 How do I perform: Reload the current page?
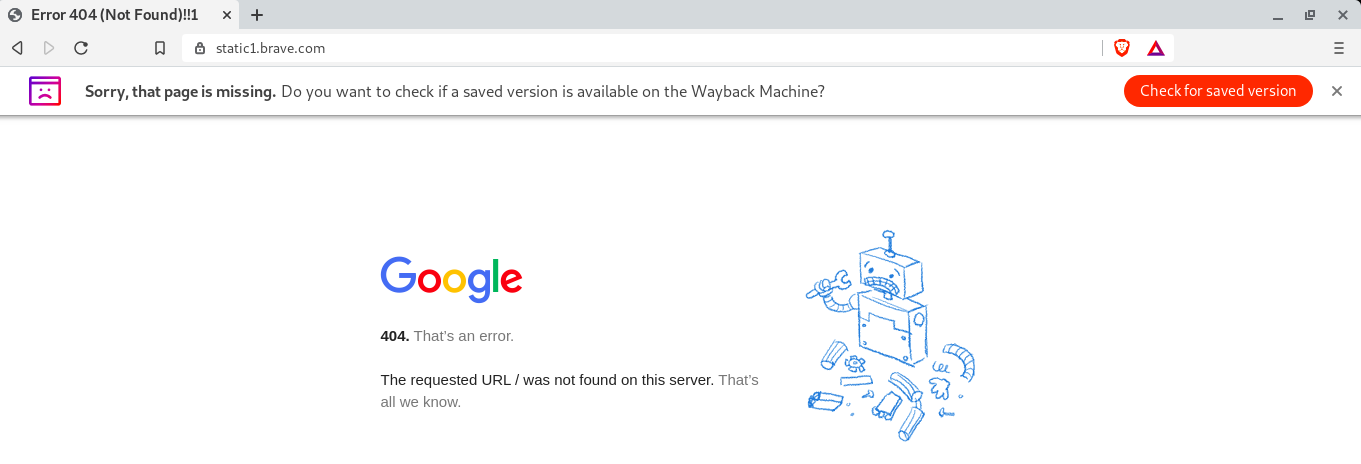click(81, 48)
